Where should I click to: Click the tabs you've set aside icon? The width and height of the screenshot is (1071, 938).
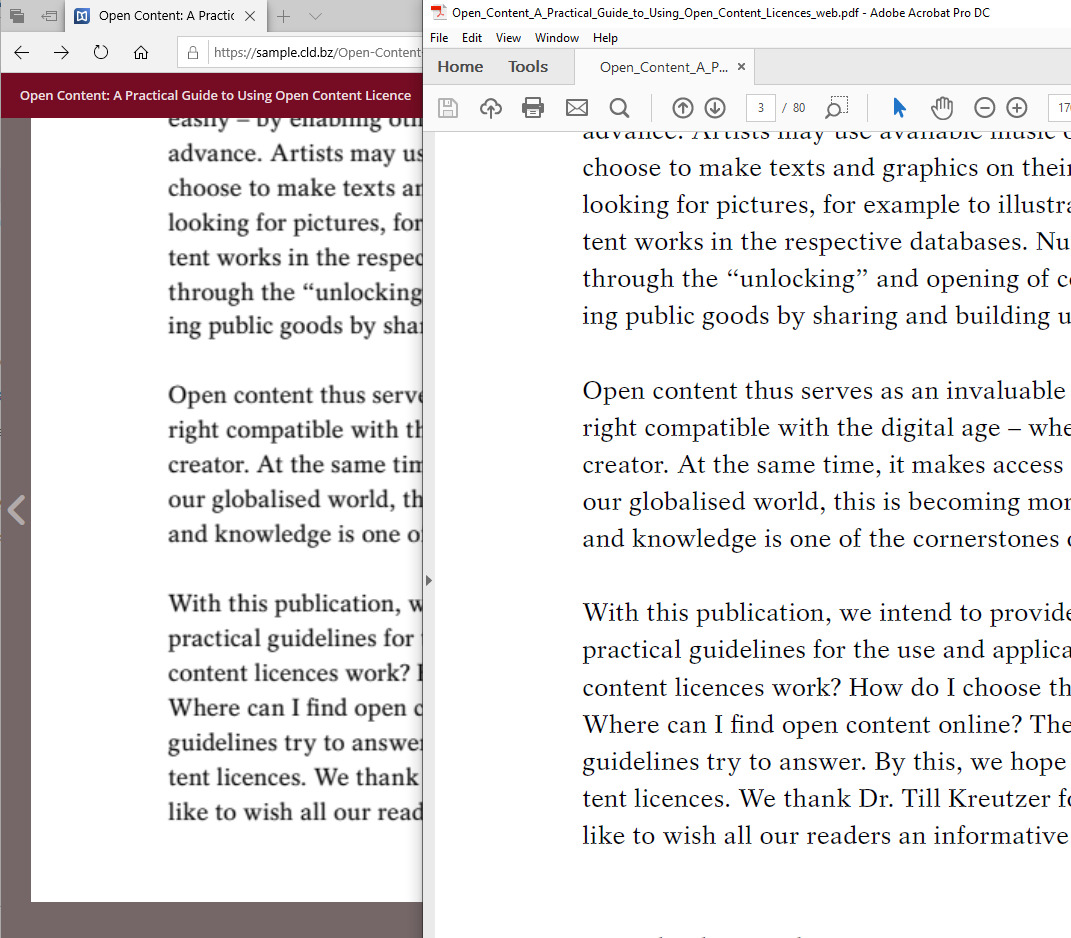coord(17,16)
